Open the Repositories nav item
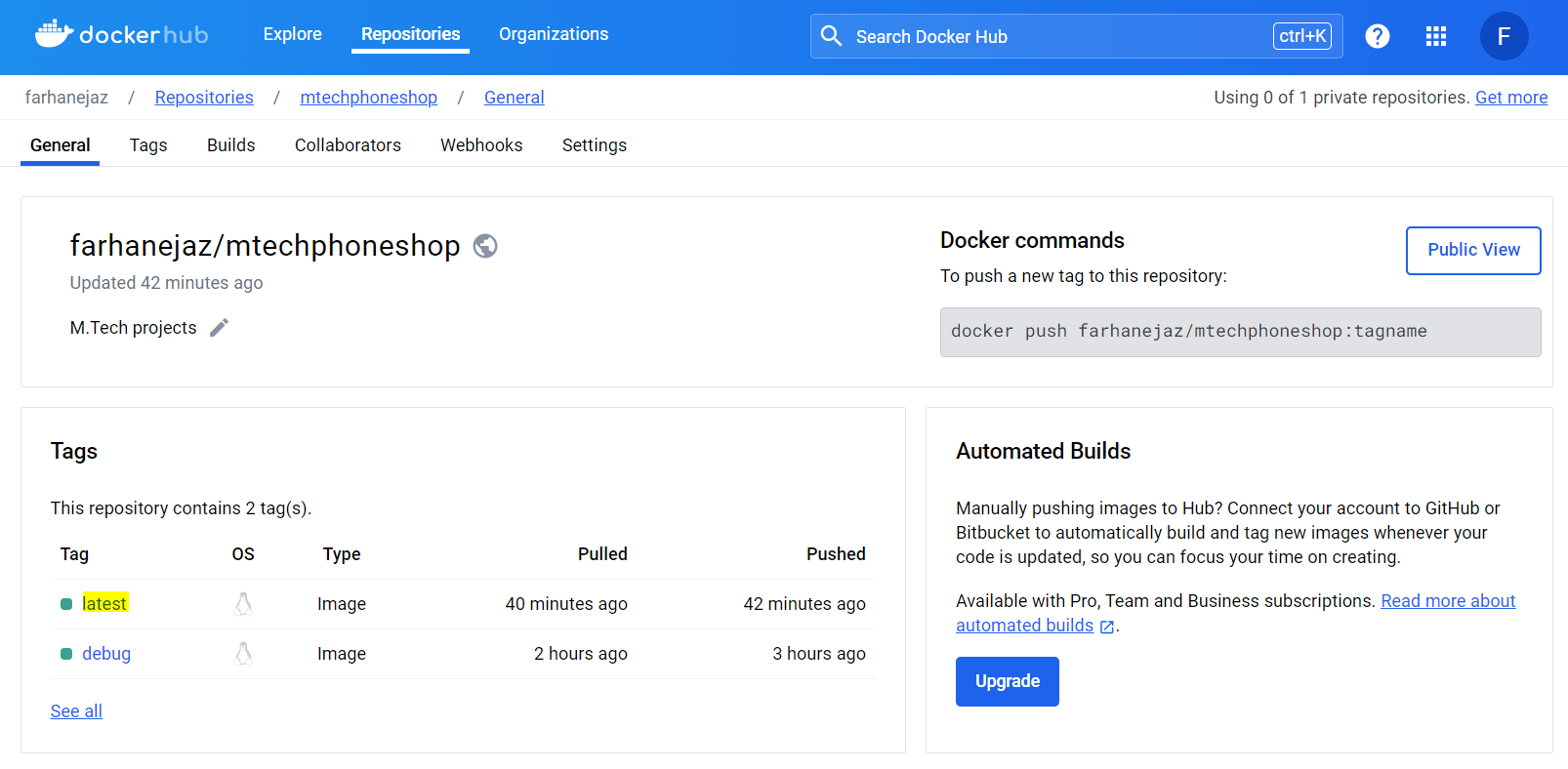1568x769 pixels. (x=410, y=34)
